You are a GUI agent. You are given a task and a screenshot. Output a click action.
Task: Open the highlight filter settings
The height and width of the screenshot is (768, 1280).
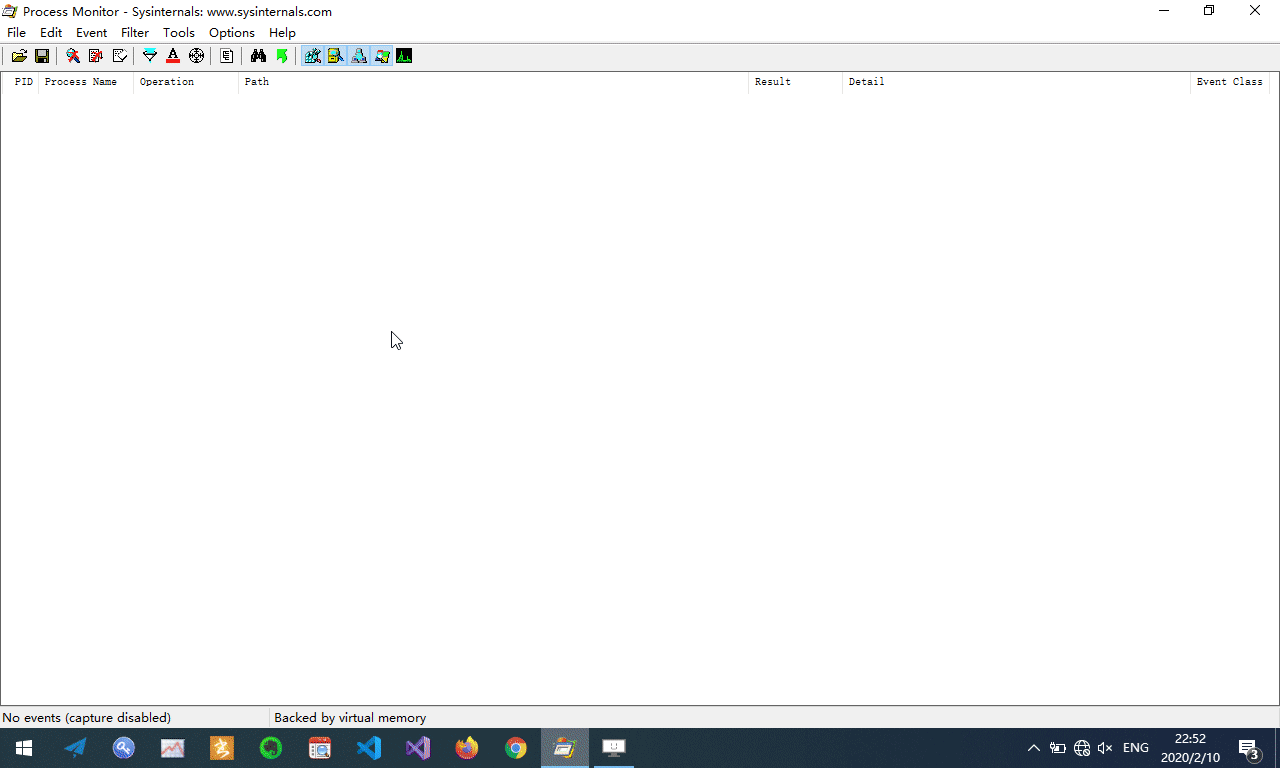tap(172, 56)
